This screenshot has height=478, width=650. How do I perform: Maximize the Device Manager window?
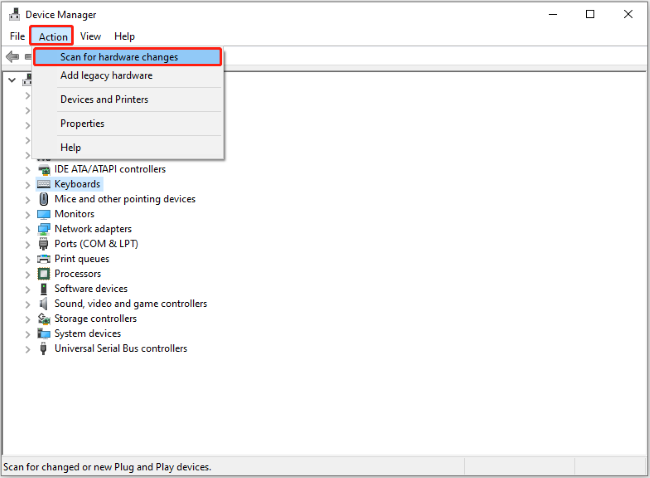point(590,15)
